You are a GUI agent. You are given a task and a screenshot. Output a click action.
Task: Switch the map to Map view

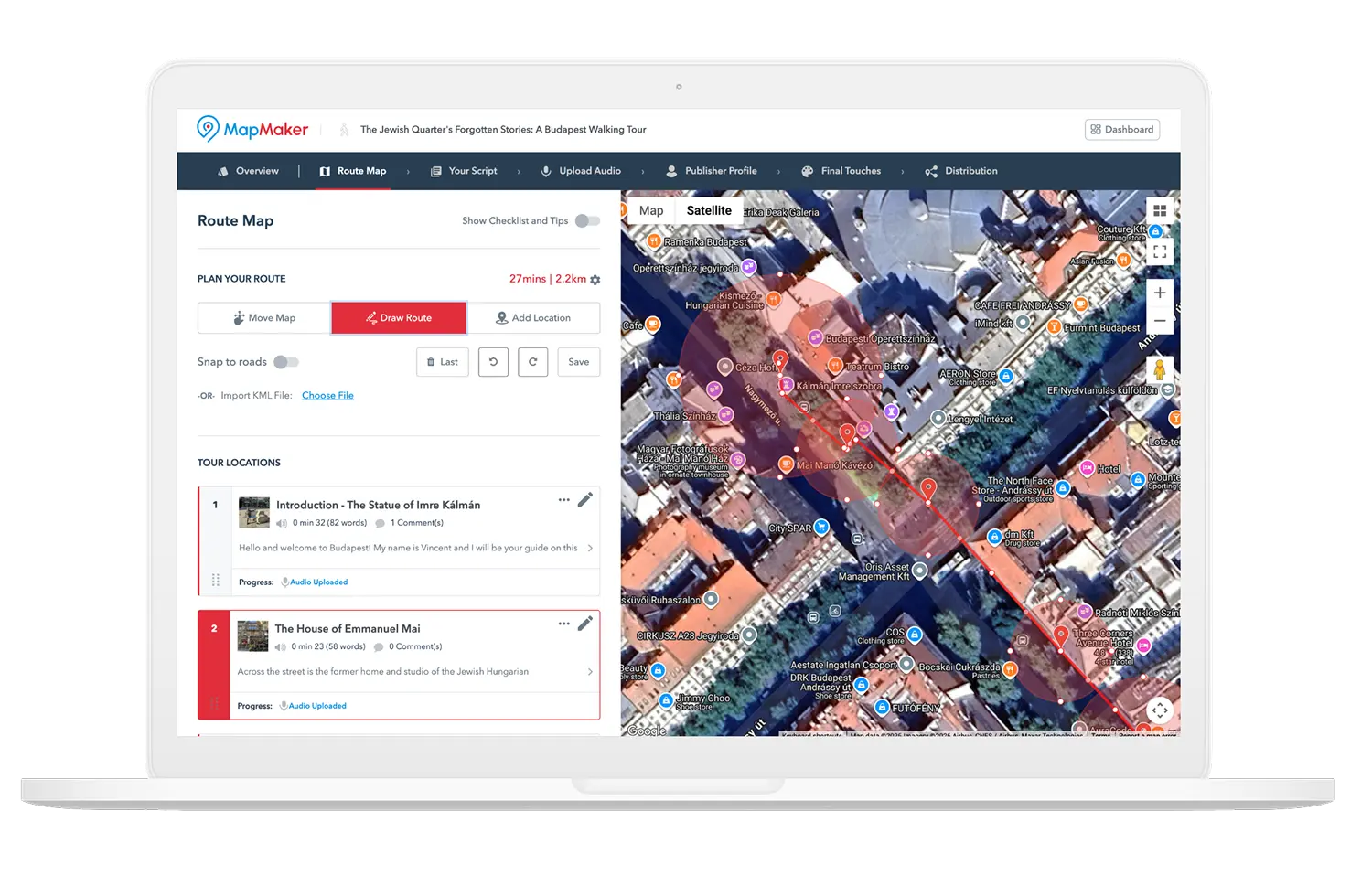pyautogui.click(x=651, y=210)
